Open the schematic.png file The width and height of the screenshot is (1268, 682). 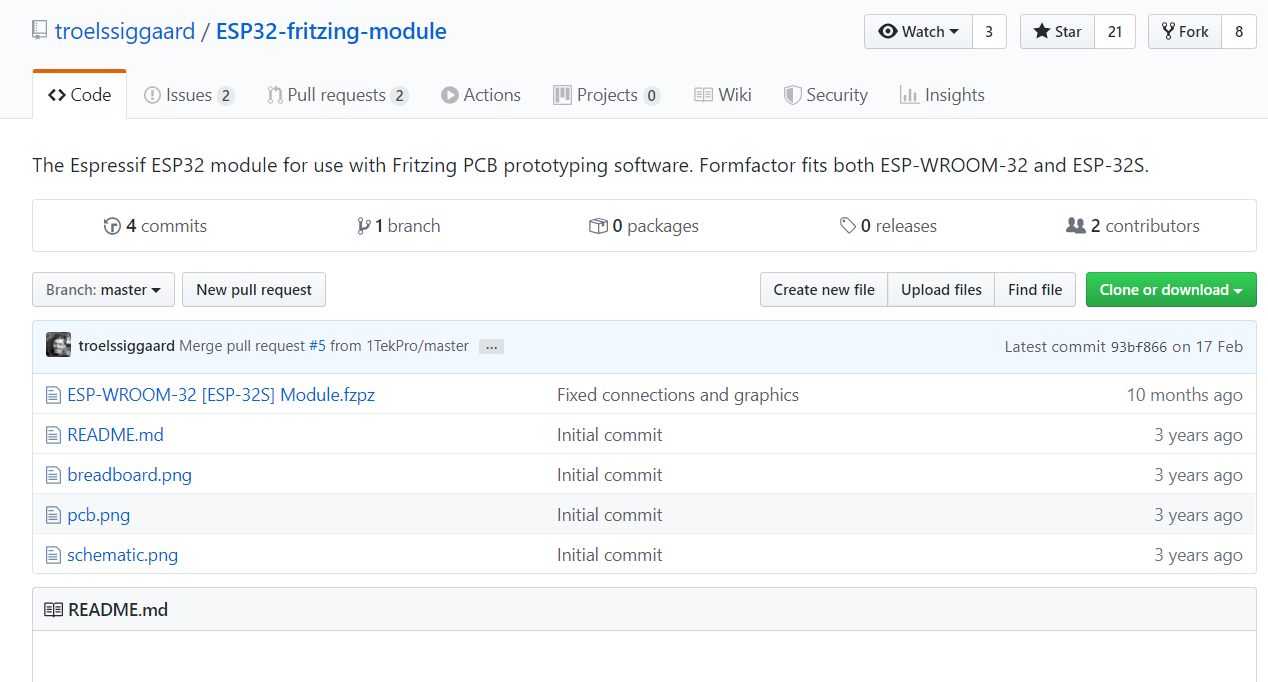(x=122, y=555)
